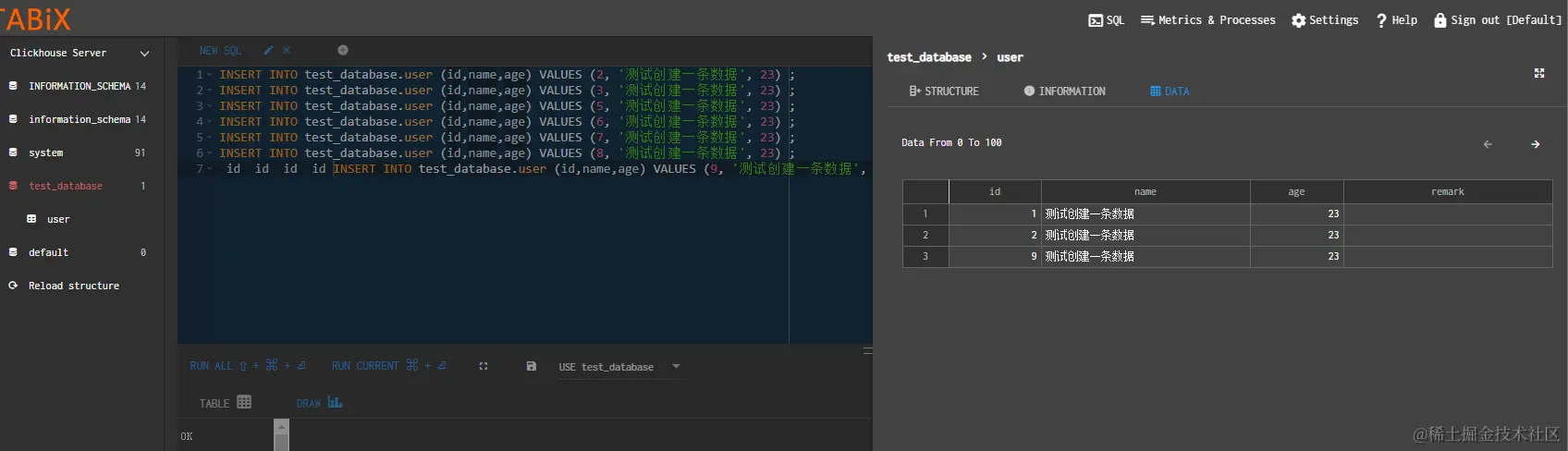Select row 3 header in data grid
The height and width of the screenshot is (451, 1568).
click(x=925, y=257)
